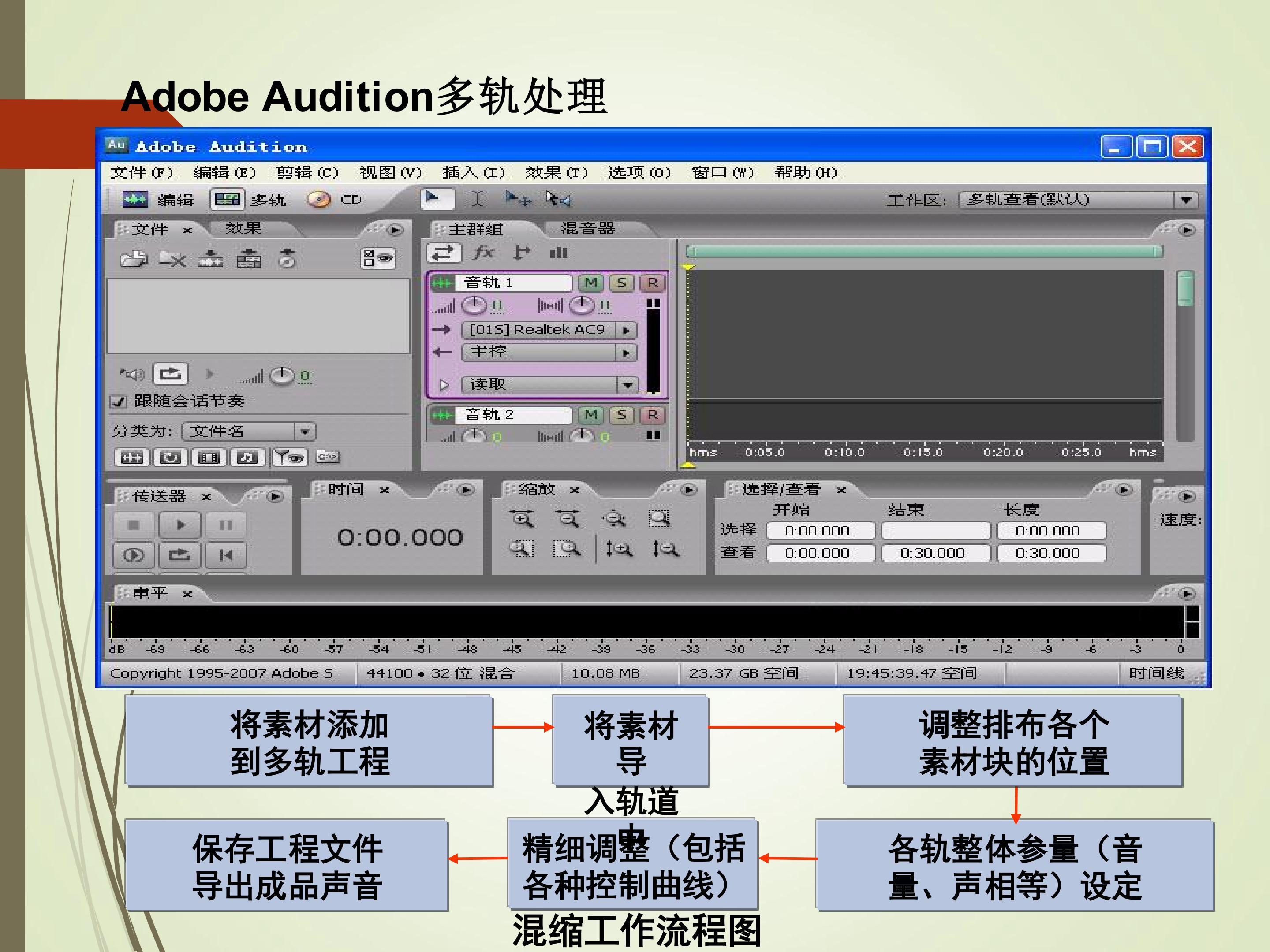The image size is (1270, 952).
Task: Click Zoom Out Horizontally icon
Action: tap(568, 519)
